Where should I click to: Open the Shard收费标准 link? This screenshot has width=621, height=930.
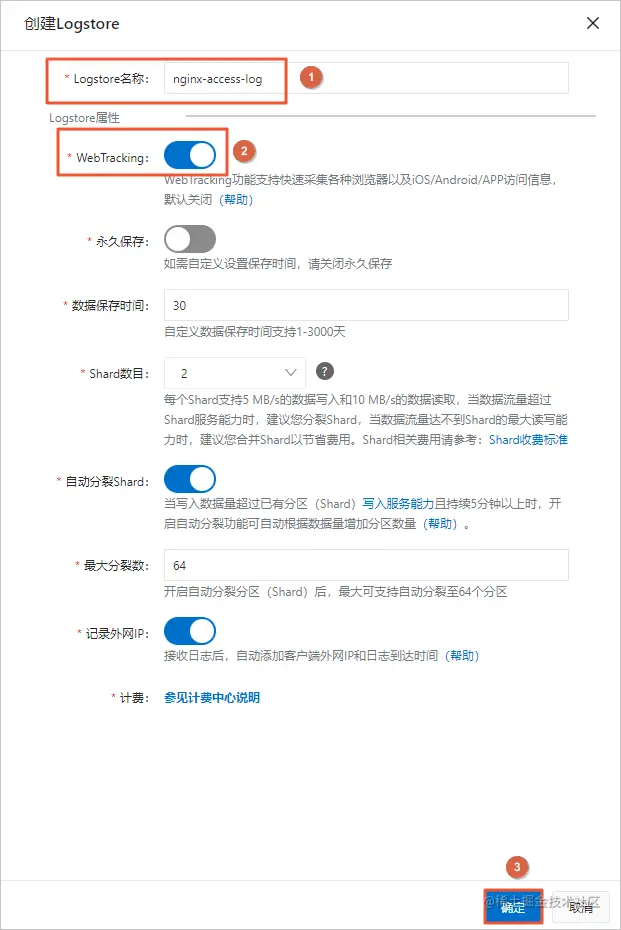click(528, 439)
